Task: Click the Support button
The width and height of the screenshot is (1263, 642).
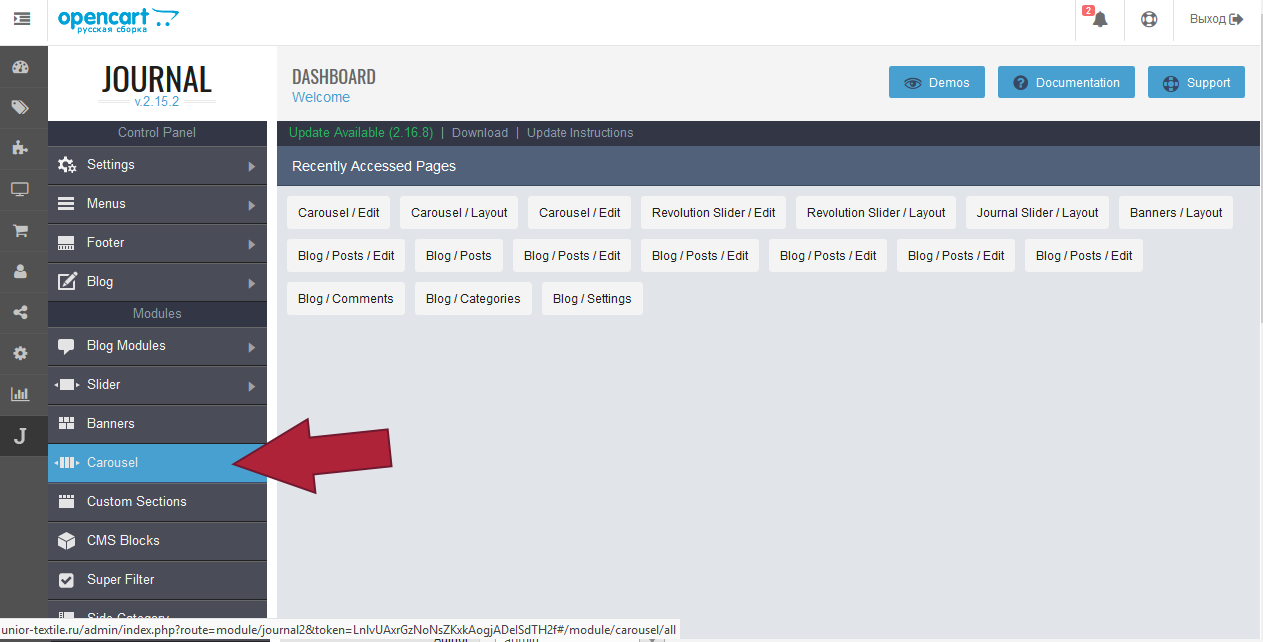Action: coord(1196,83)
